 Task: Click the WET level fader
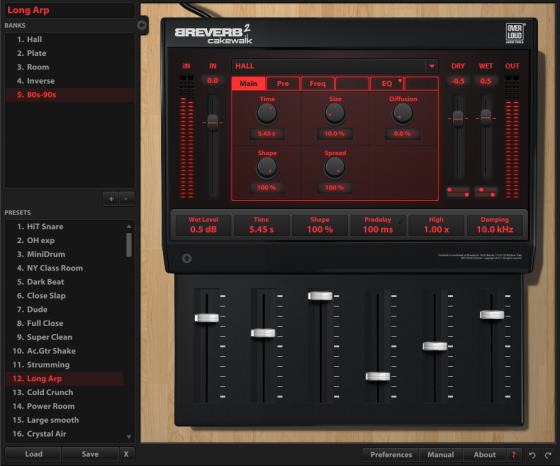486,117
